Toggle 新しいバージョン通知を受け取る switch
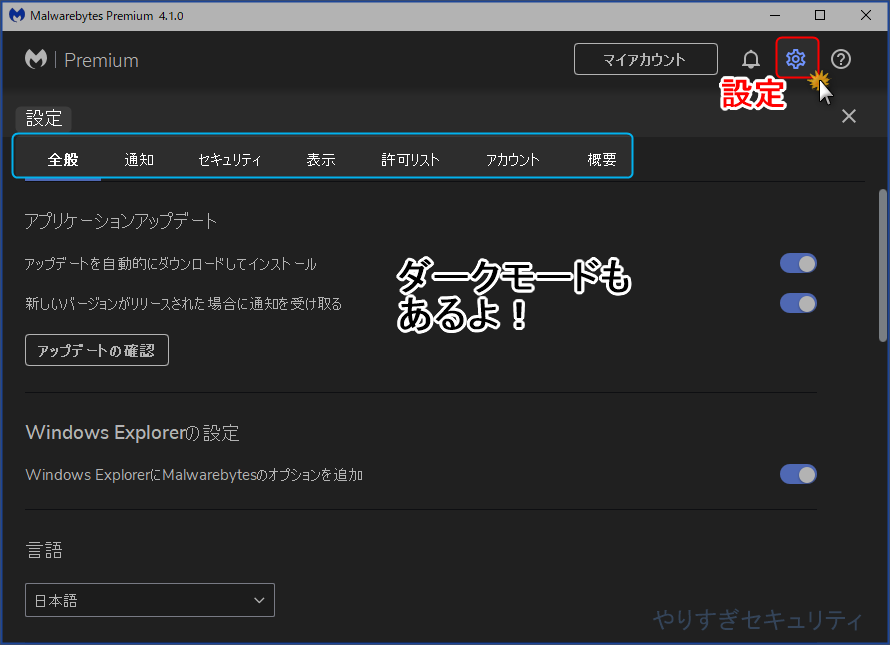The height and width of the screenshot is (645, 890). [x=798, y=303]
